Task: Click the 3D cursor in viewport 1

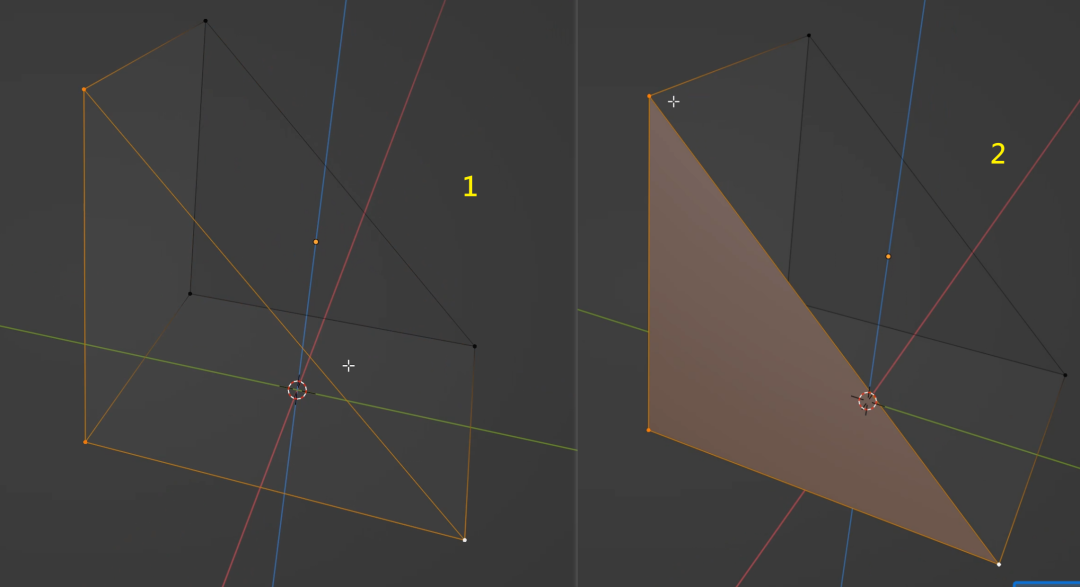Action: (297, 390)
